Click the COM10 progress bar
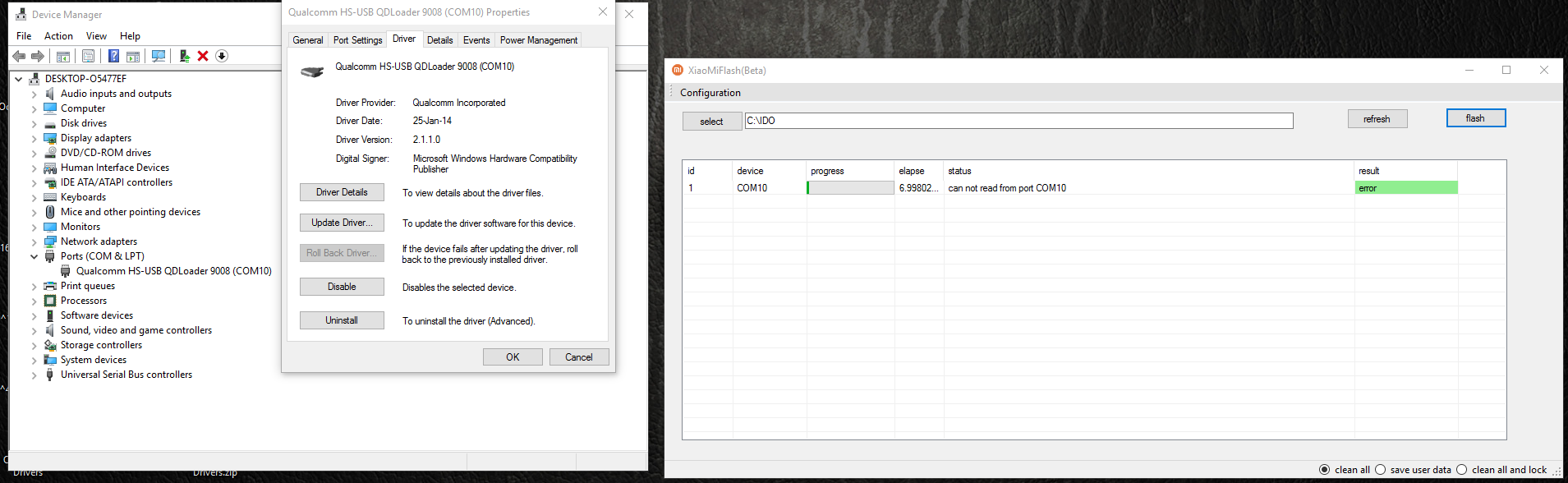The width and height of the screenshot is (1568, 483). pos(850,188)
